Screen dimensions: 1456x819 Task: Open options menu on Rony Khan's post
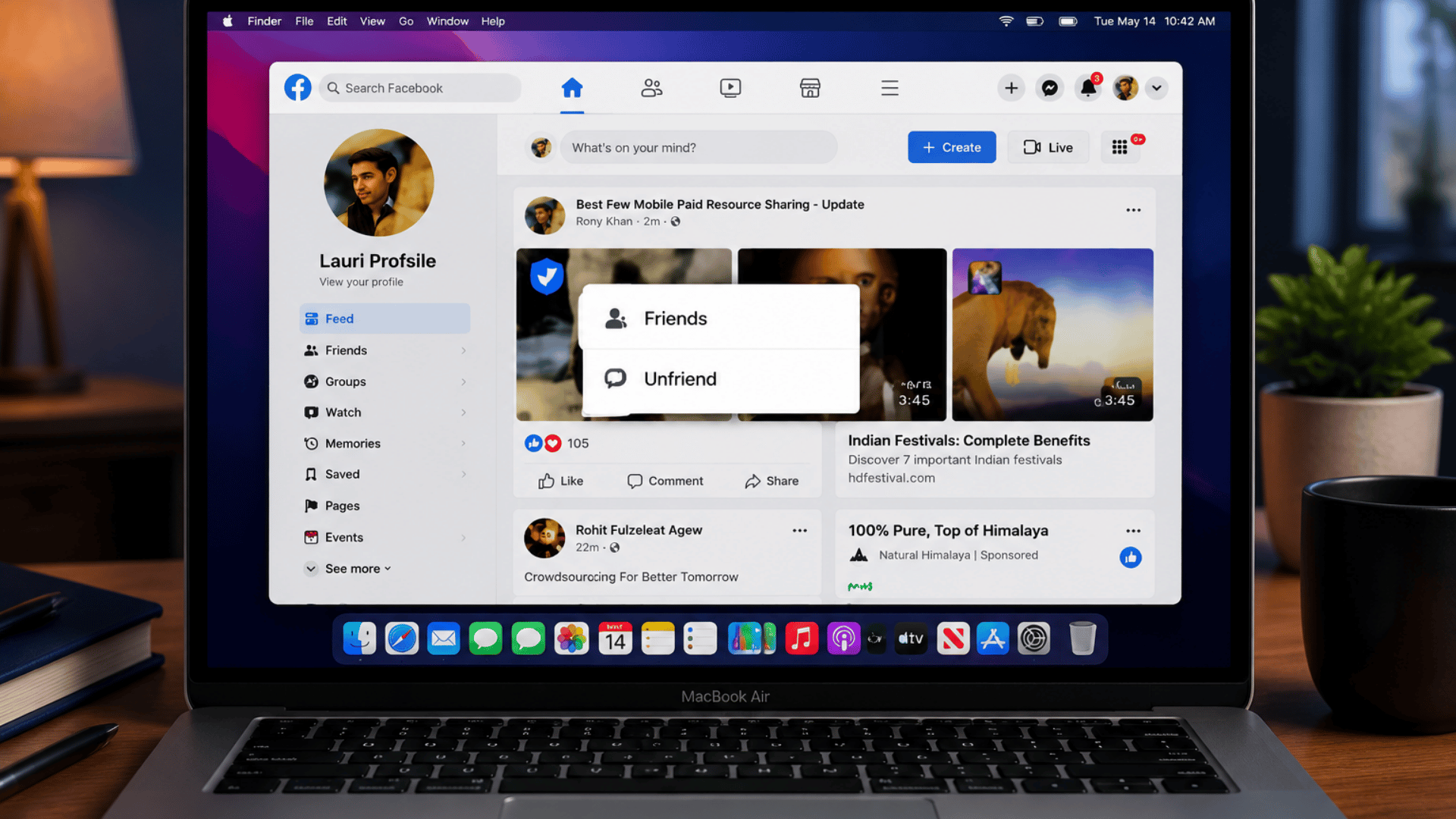1133,210
